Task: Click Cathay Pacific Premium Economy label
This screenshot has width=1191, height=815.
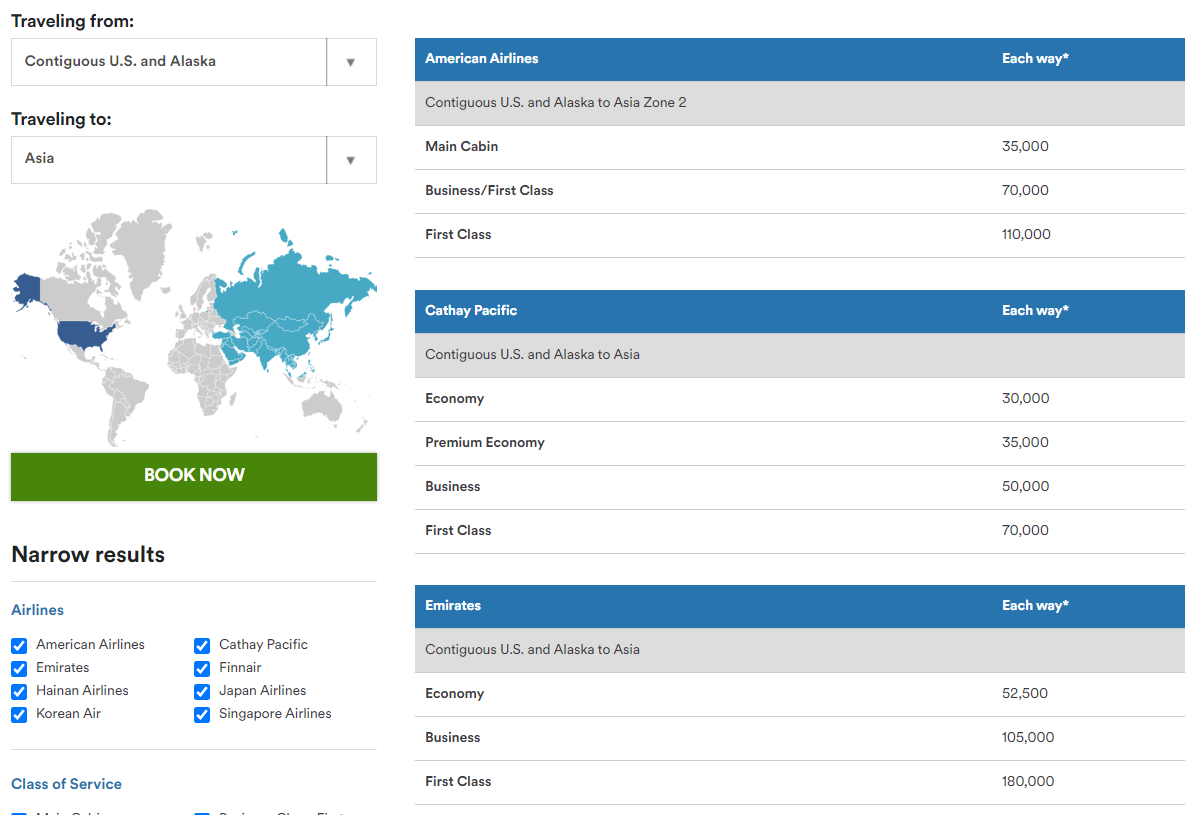Action: click(485, 443)
